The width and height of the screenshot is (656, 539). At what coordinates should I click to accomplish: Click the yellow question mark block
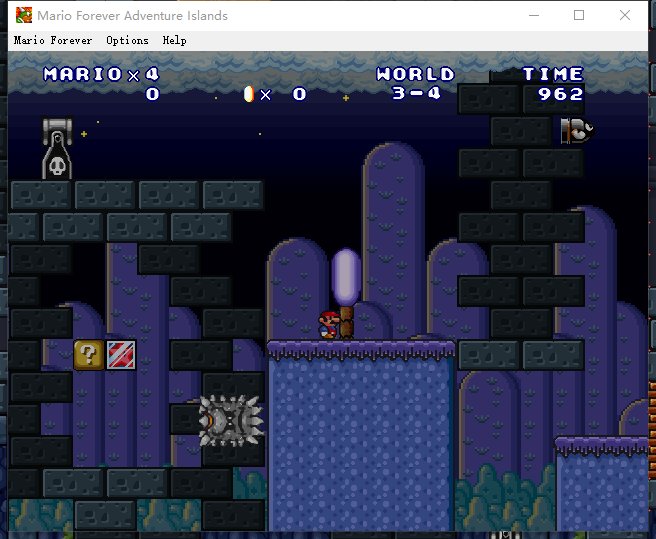[x=89, y=355]
